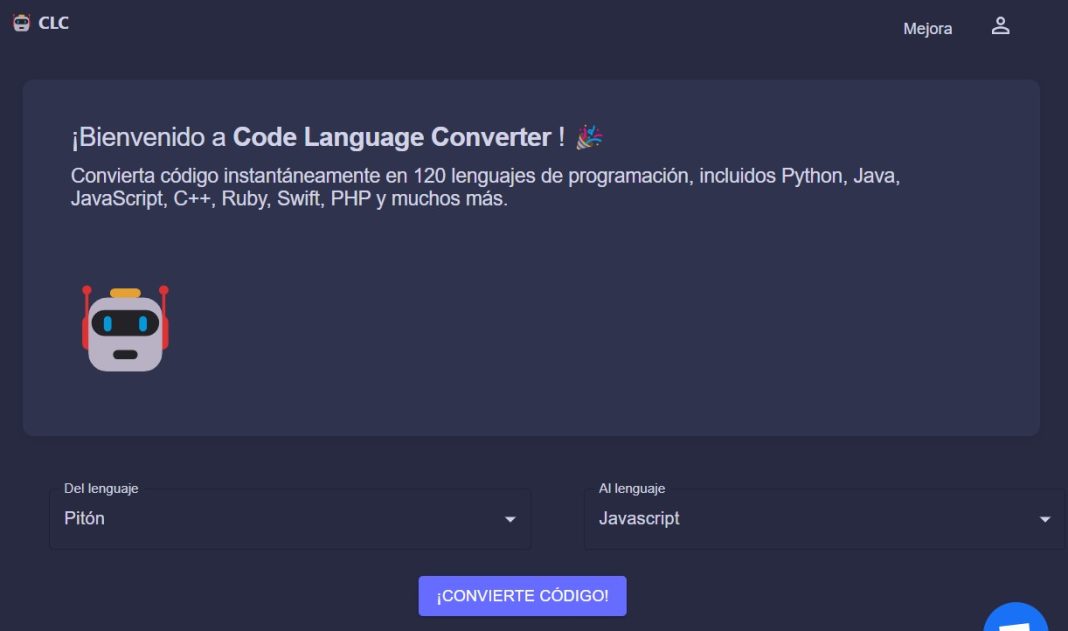
Task: Open the blue chat bubble widget
Action: tap(1016, 617)
